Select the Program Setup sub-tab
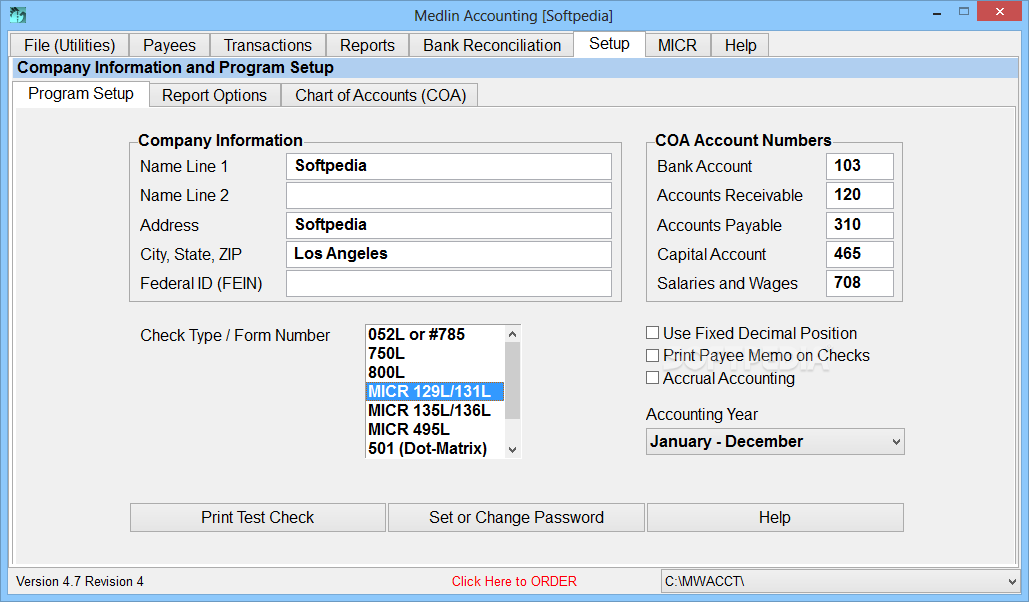Screen dimensions: 1029x602 pyautogui.click(x=81, y=94)
